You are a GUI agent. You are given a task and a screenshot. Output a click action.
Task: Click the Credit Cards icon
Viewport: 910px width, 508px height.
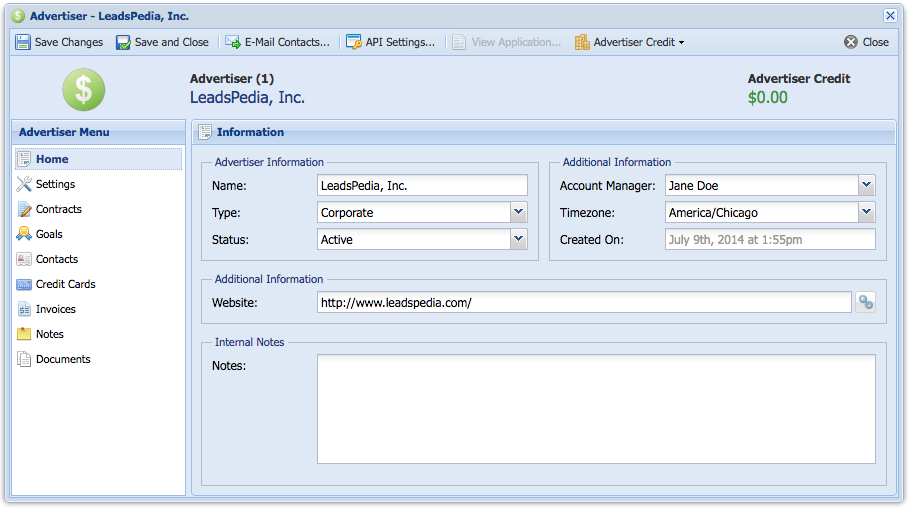tap(24, 284)
